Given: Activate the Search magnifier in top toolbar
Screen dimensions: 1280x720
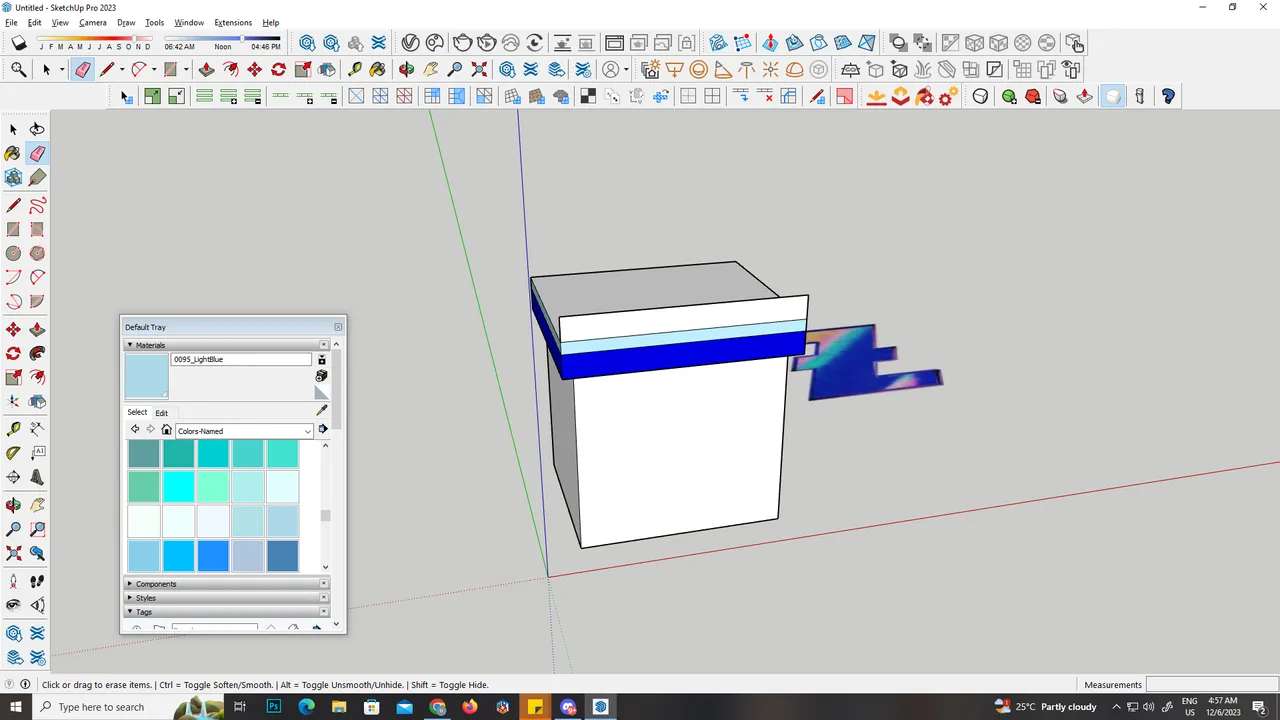Looking at the screenshot, I should (x=18, y=69).
